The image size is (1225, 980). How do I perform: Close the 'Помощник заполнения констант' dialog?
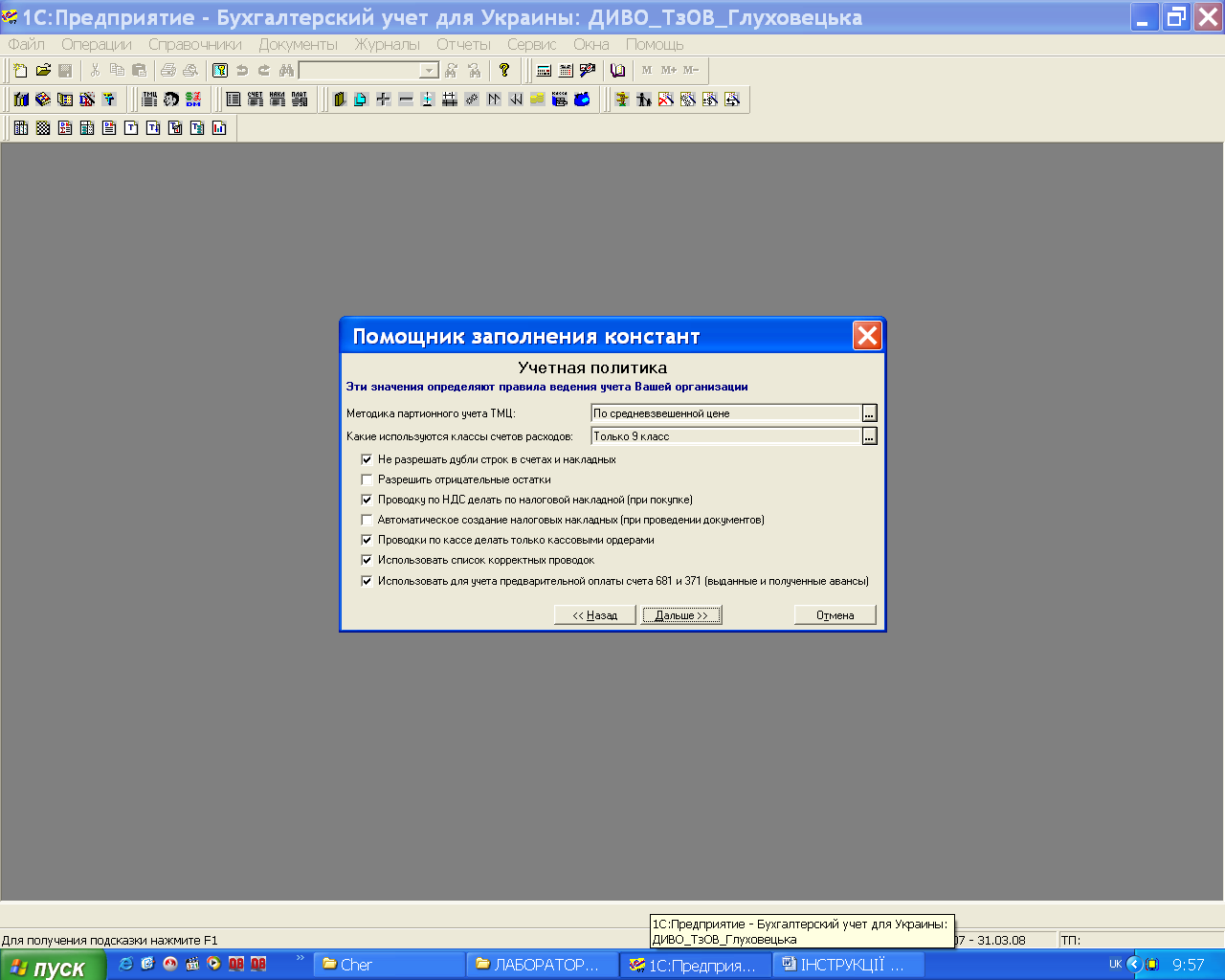pos(867,336)
